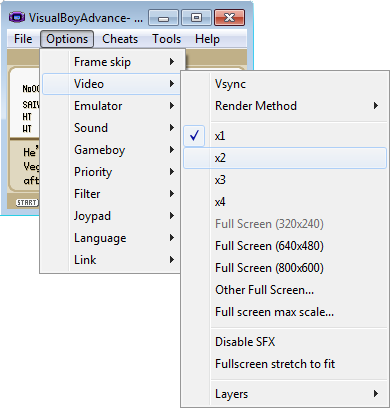The image size is (390, 408).
Task: Minimize the VisualBoyAdvance window
Action: coord(163,17)
